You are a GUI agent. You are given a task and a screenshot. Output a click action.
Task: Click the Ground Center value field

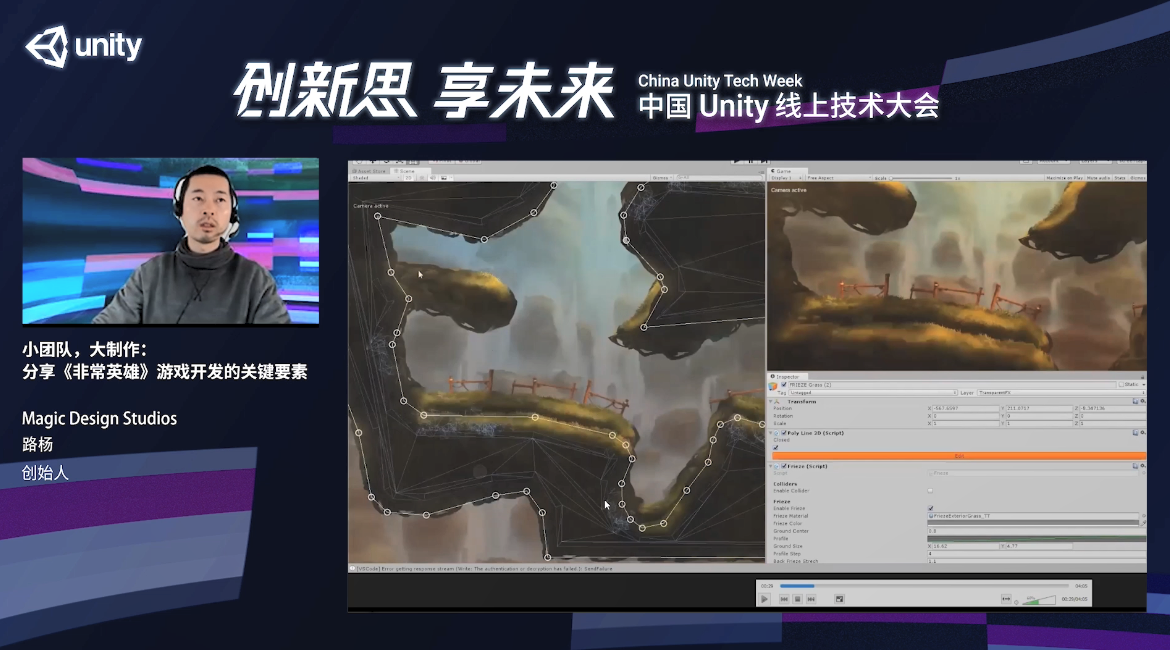click(1036, 531)
